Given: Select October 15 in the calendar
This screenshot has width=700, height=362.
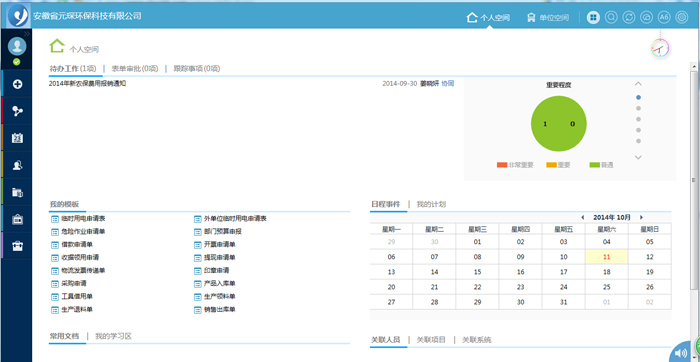Looking at the screenshot, I should tap(478, 272).
